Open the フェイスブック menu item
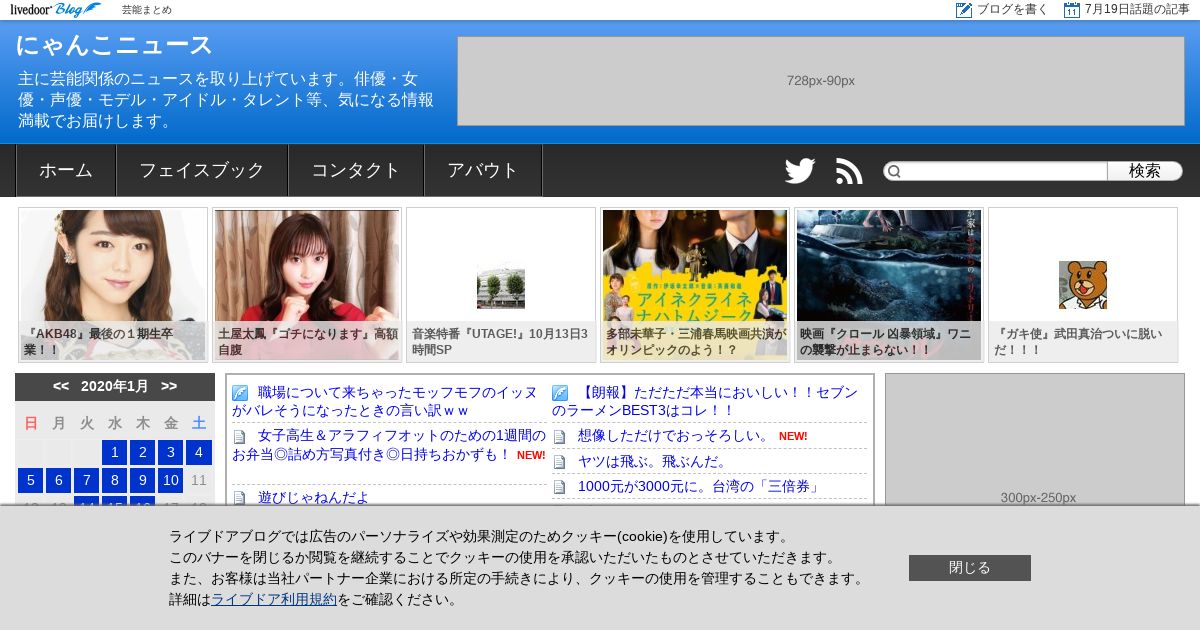1200x630 pixels. pyautogui.click(x=202, y=170)
